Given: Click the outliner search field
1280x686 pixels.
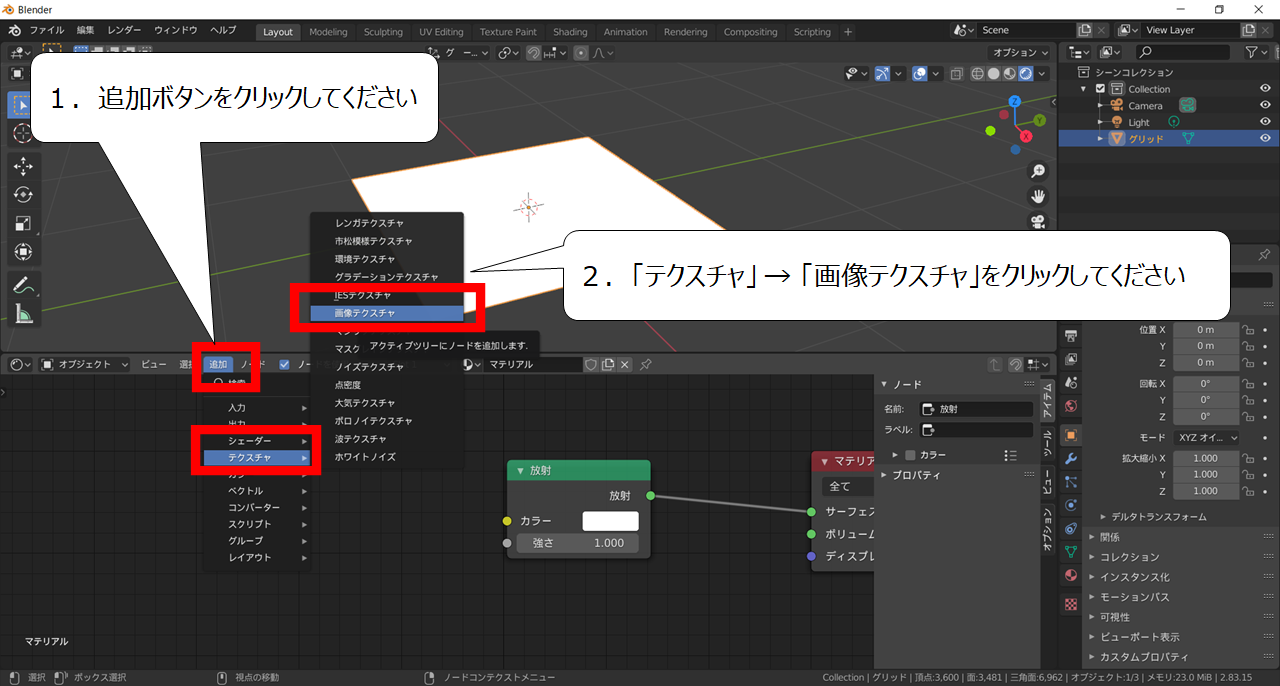Looking at the screenshot, I should 1185,51.
